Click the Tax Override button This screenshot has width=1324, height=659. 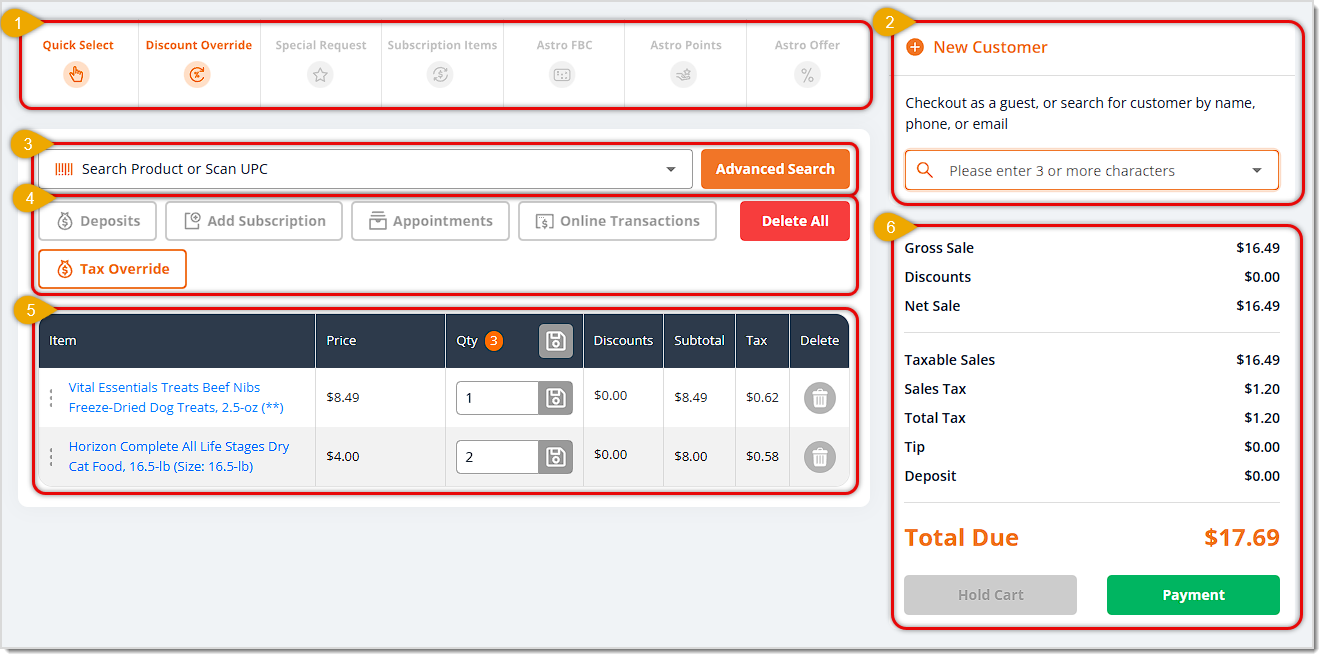click(113, 269)
